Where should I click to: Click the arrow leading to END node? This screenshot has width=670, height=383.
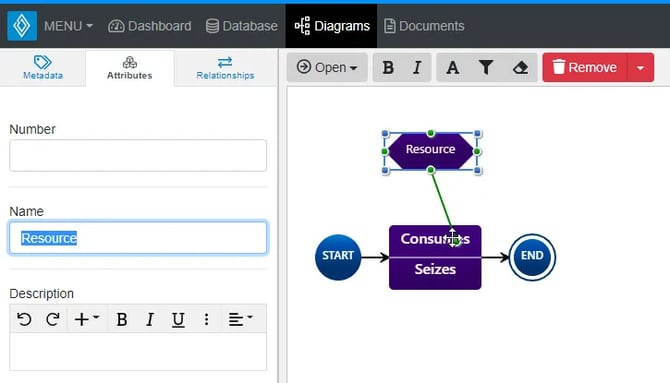tap(495, 257)
